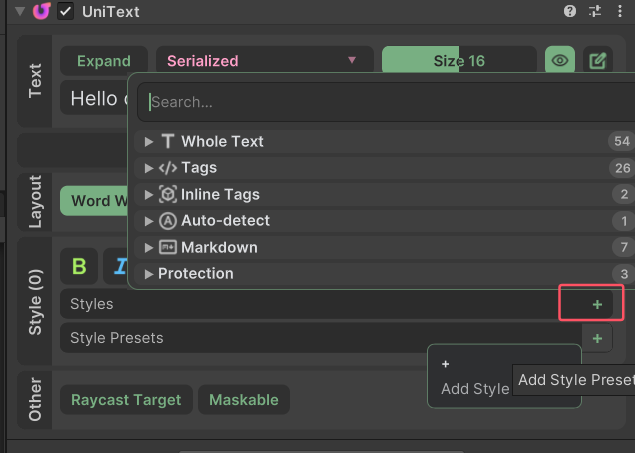Image resolution: width=635 pixels, height=453 pixels.
Task: Toggle the Expand button in Text section
Action: [104, 61]
